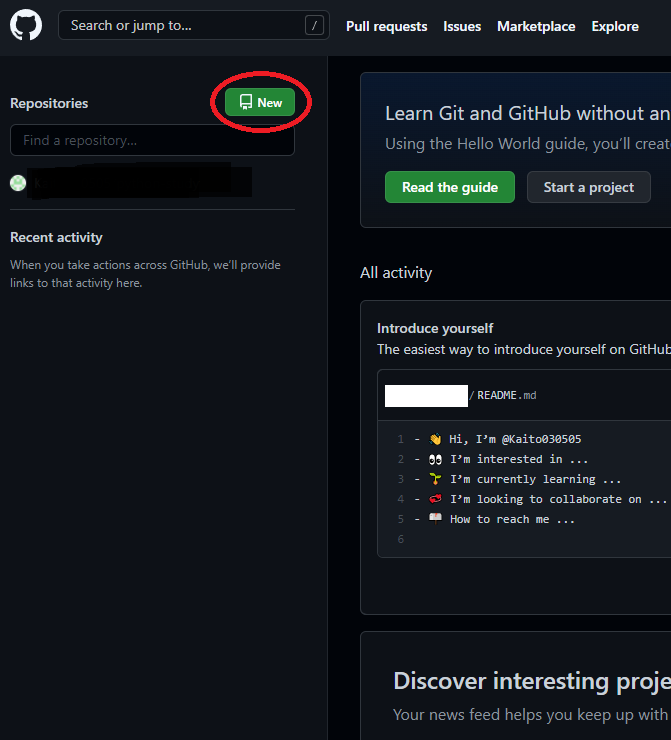Click line 'I'm currently learning ...'
Viewport: 671px width, 740px height.
[536, 479]
